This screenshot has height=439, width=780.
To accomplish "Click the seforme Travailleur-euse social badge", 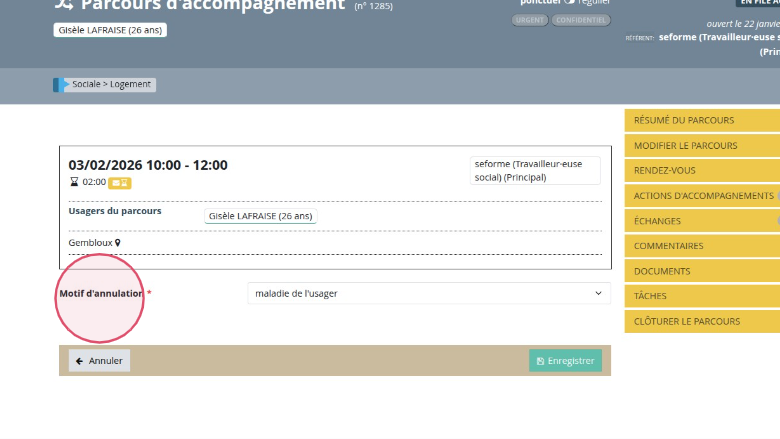I will (535, 170).
